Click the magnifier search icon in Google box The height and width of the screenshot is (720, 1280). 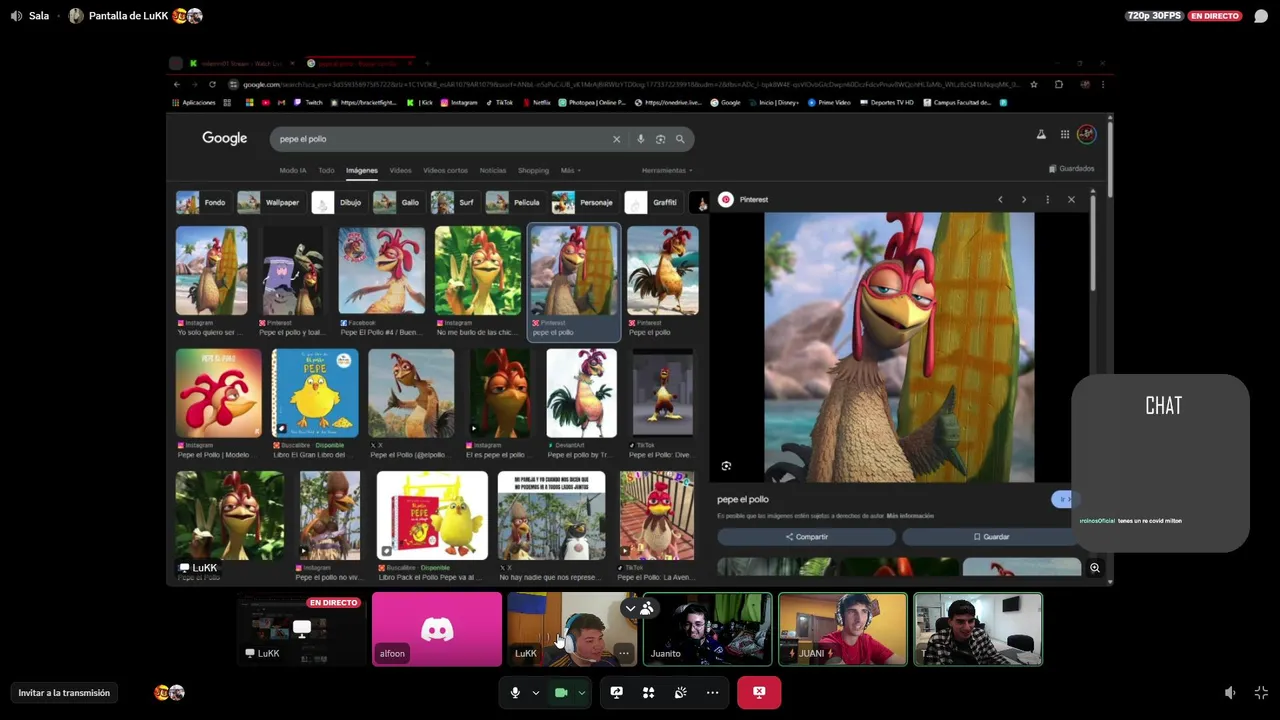[680, 139]
